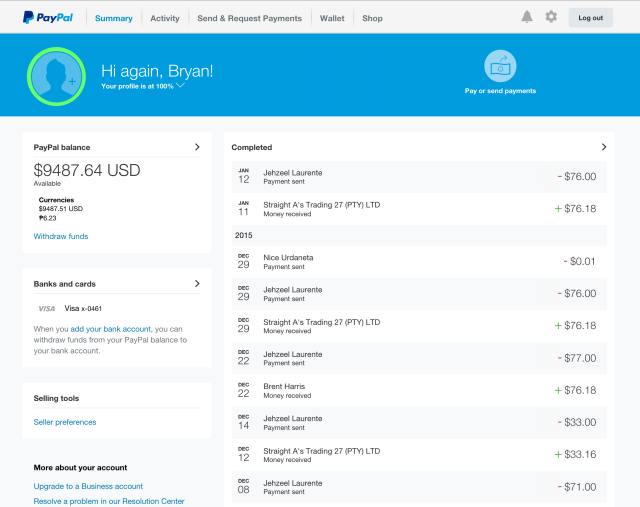The image size is (640, 507).
Task: Open Dec 14 Jehzeel Laurente payment
Action: click(419, 422)
